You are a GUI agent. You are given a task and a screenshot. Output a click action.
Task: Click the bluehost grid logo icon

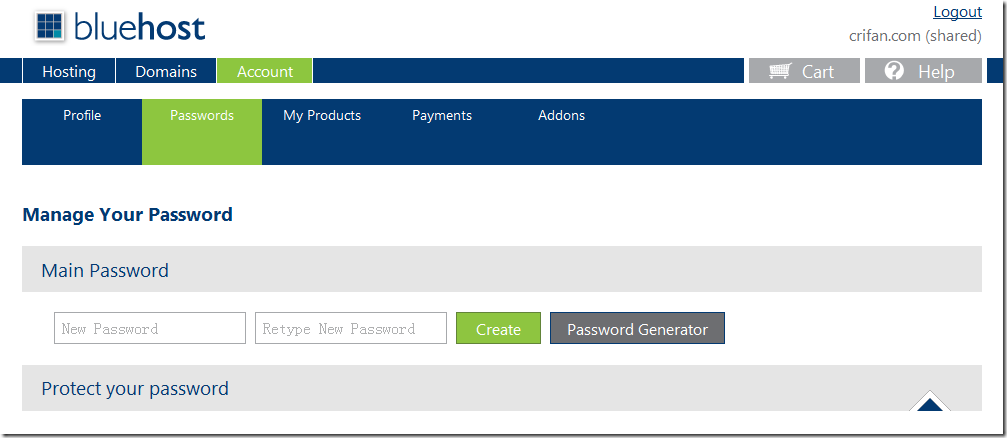(x=49, y=26)
